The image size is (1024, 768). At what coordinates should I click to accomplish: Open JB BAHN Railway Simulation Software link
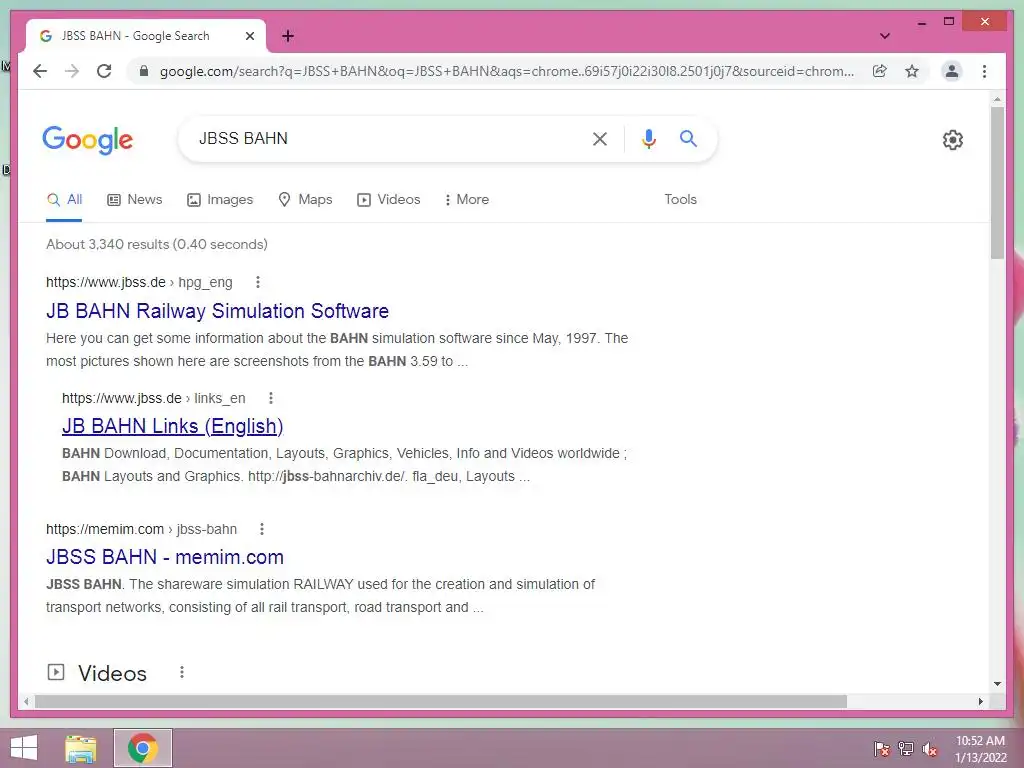(x=217, y=311)
